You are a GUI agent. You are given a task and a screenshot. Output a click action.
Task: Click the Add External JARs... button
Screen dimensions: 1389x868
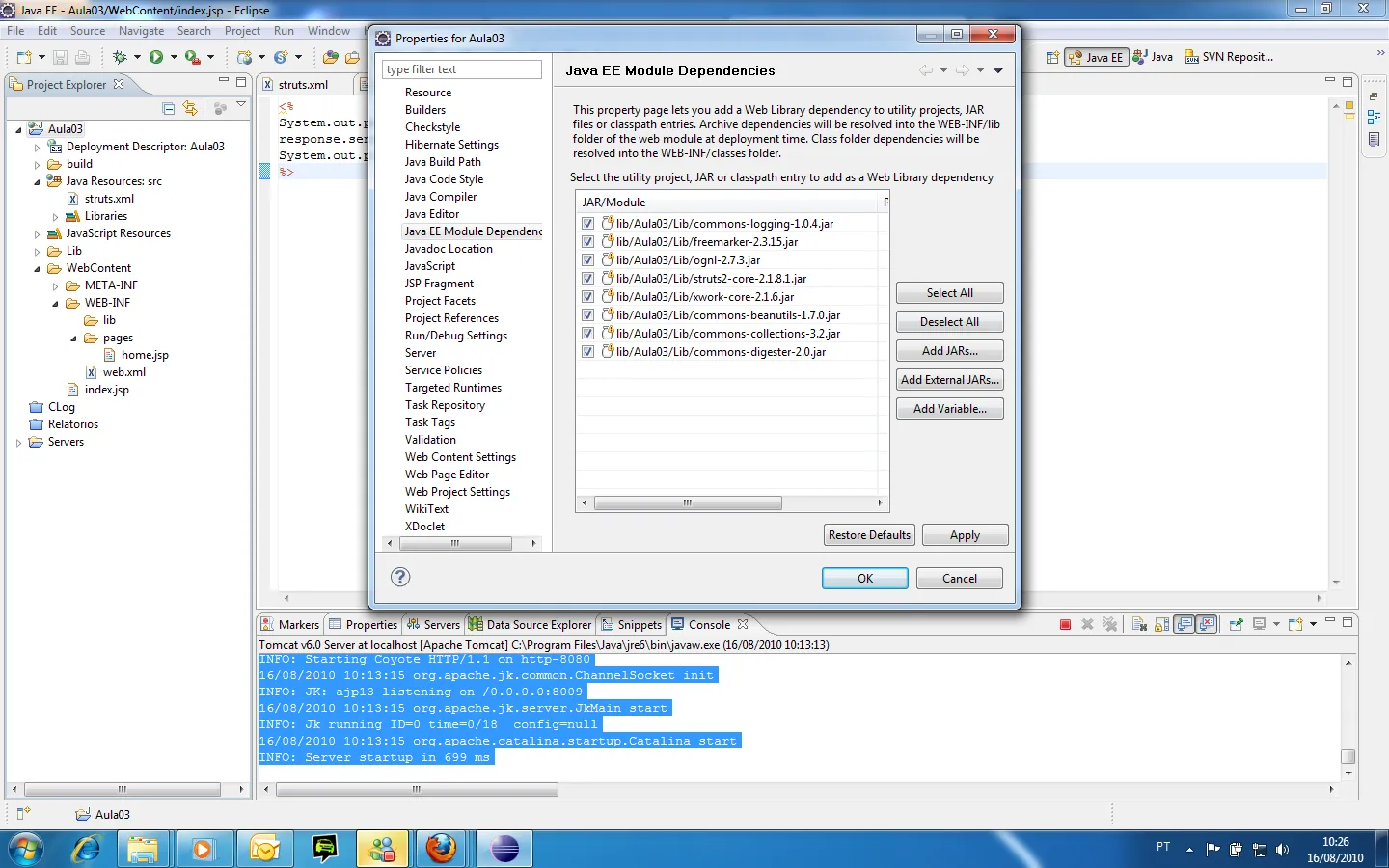[950, 380]
